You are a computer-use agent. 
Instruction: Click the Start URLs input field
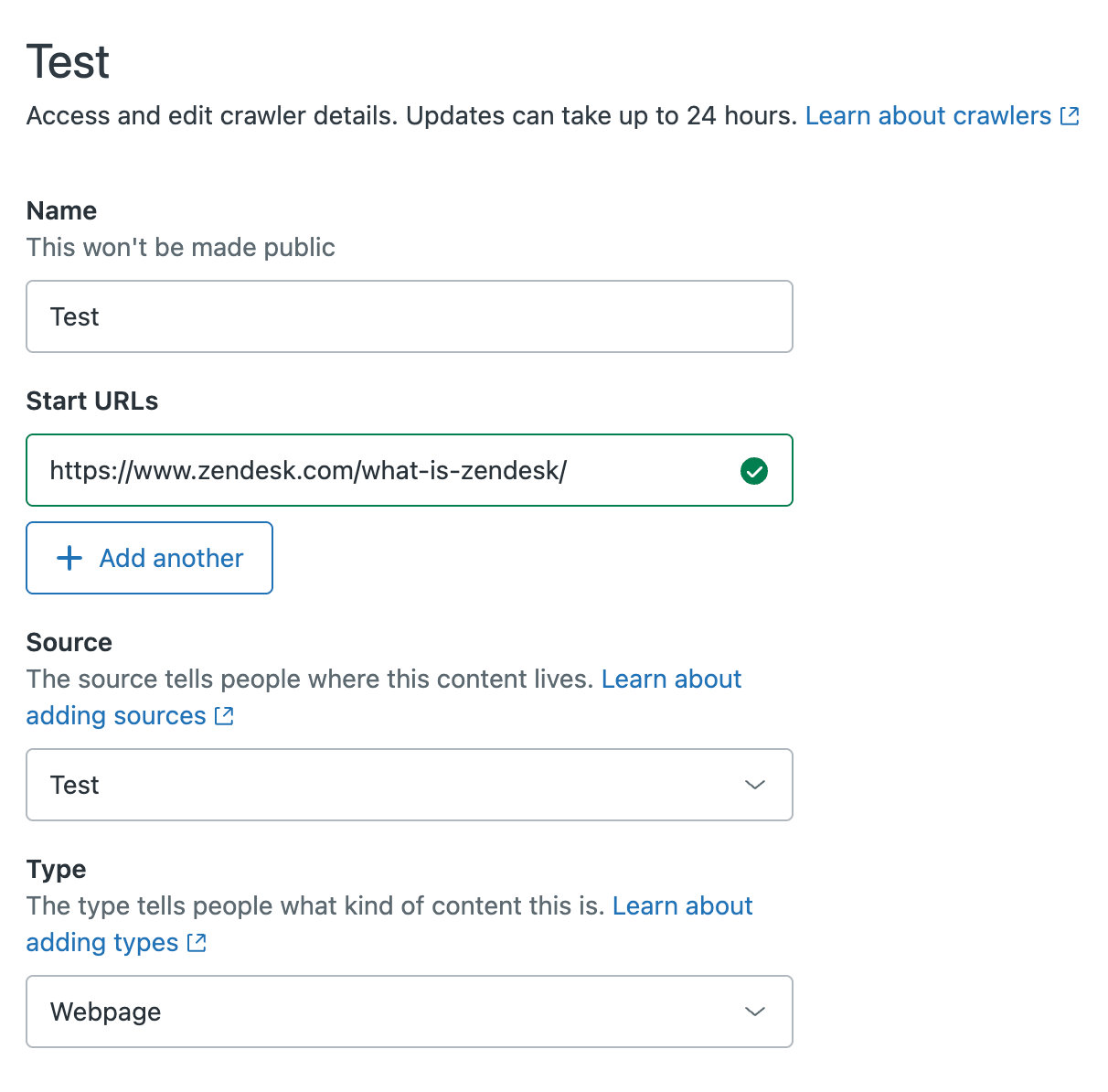tap(384, 470)
